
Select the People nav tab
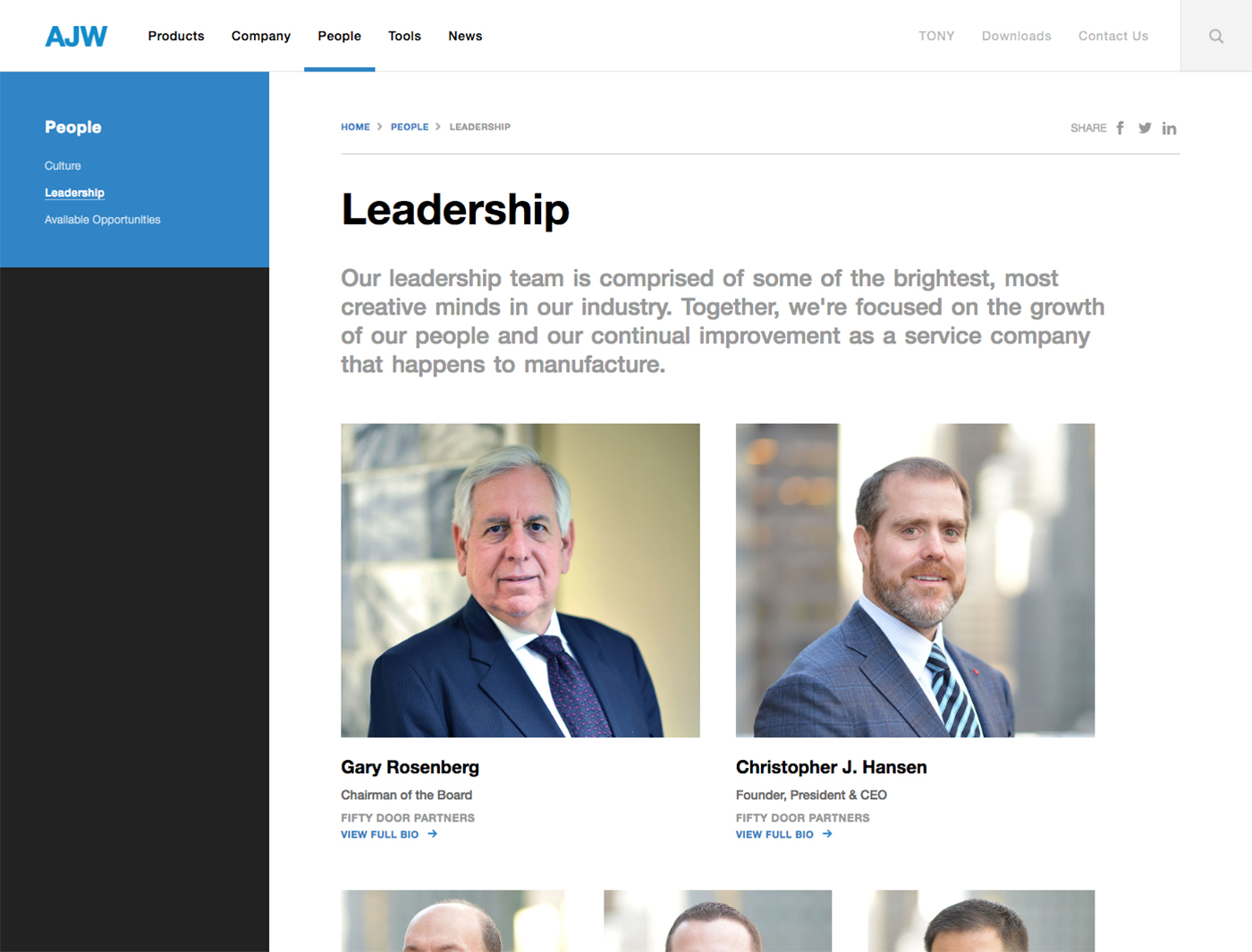pyautogui.click(x=340, y=36)
